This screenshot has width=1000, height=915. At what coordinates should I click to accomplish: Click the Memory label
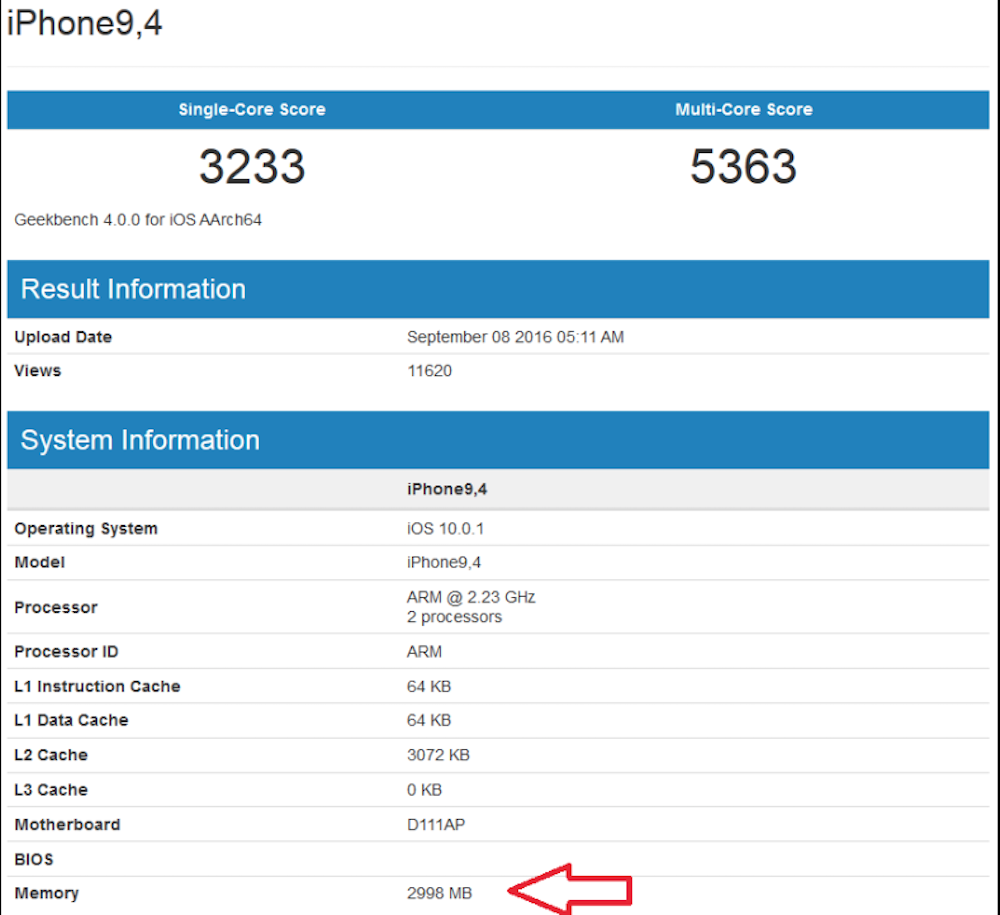47,893
